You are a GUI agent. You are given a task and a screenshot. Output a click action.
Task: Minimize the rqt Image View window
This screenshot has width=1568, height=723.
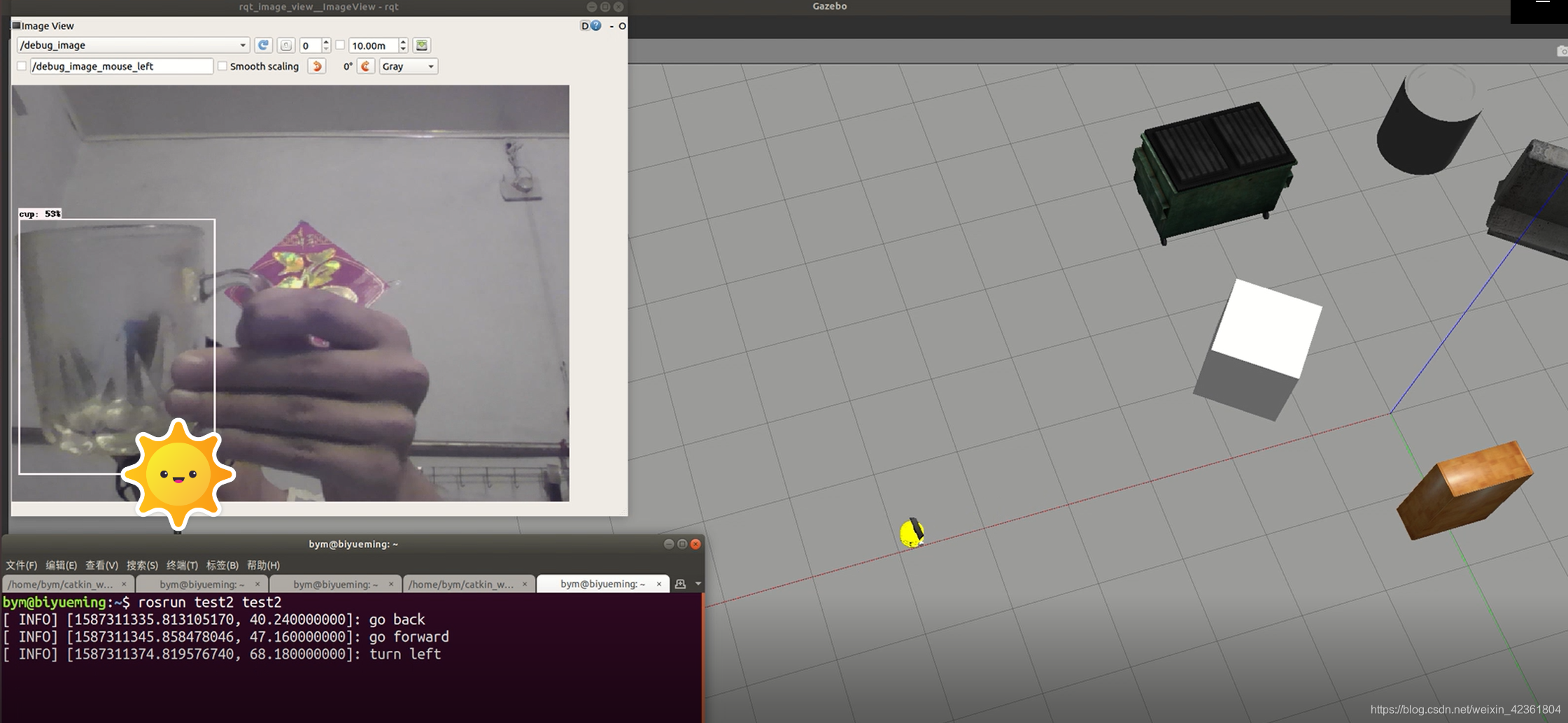point(592,7)
